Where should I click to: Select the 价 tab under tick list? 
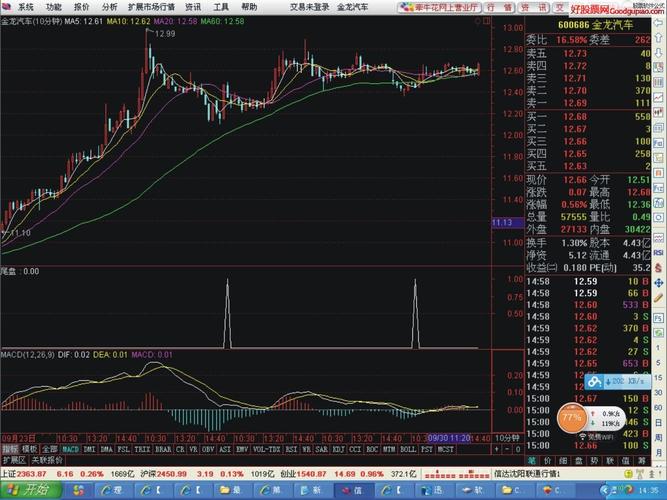[547, 460]
